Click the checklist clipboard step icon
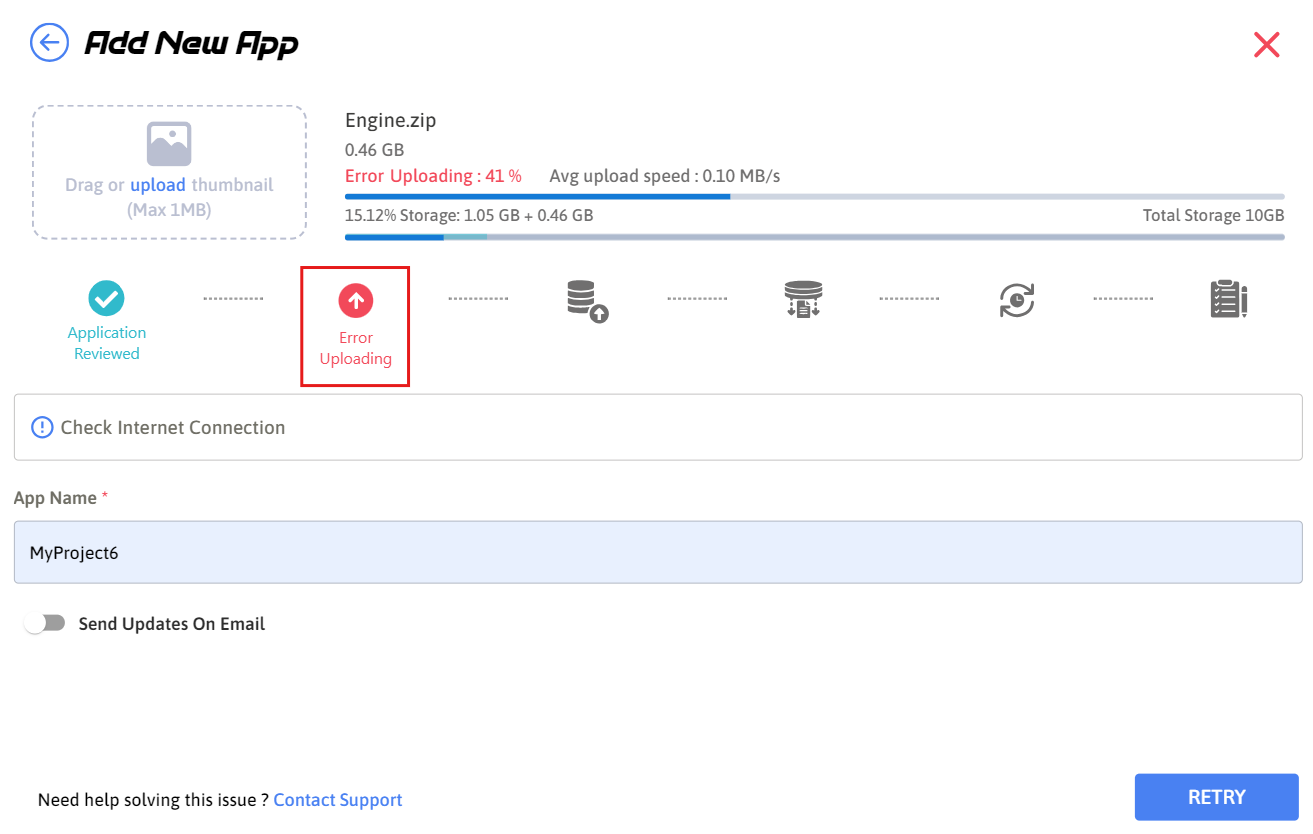Viewport: 1313px width, 834px height. [1228, 300]
